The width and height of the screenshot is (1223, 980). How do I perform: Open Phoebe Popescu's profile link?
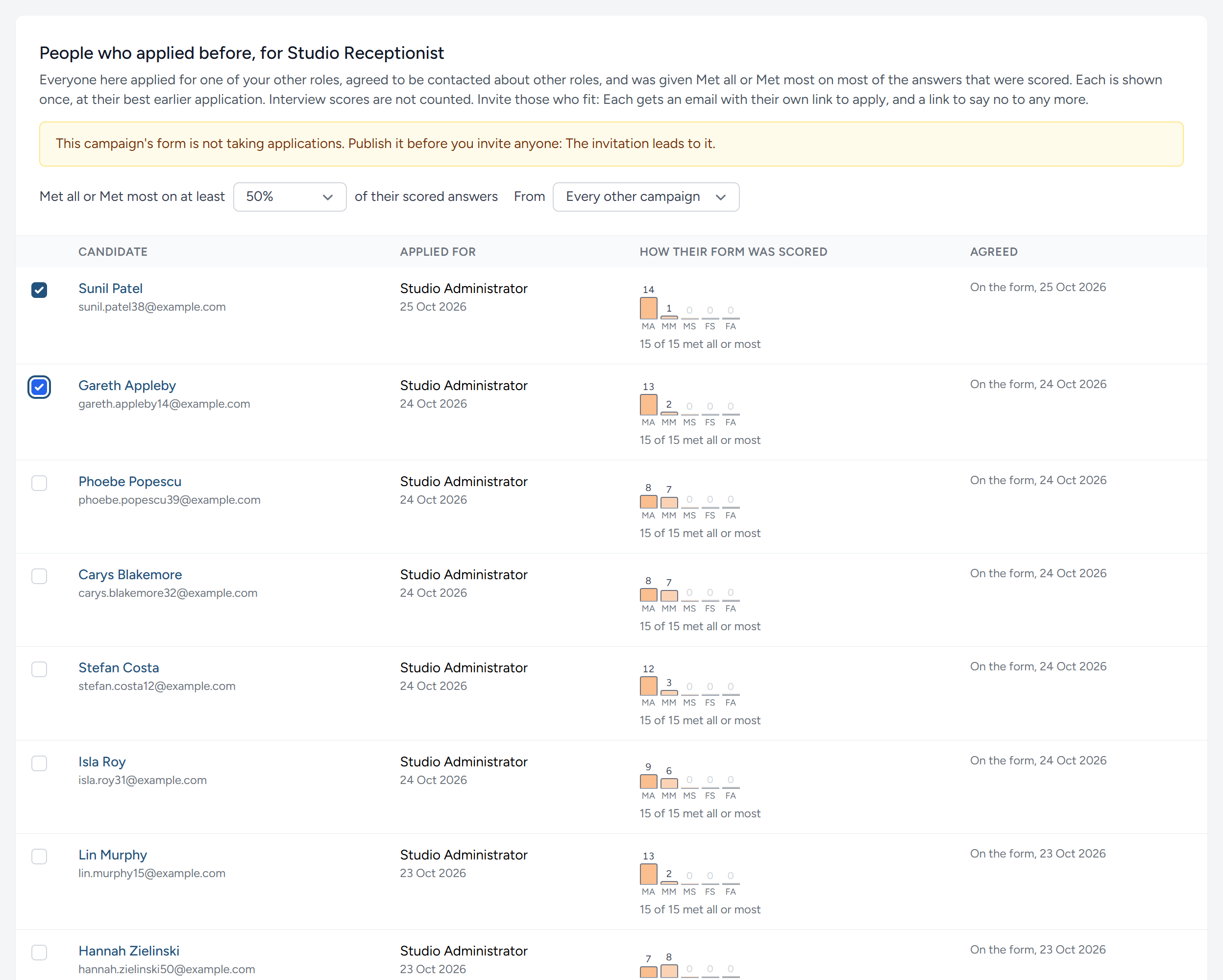130,482
